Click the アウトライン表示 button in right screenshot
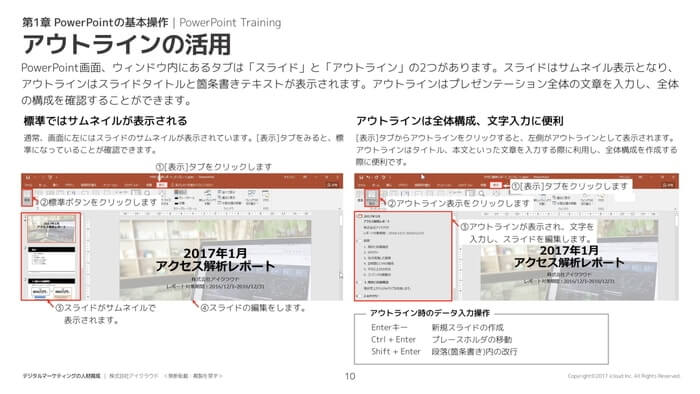700x394 pixels. point(371,198)
